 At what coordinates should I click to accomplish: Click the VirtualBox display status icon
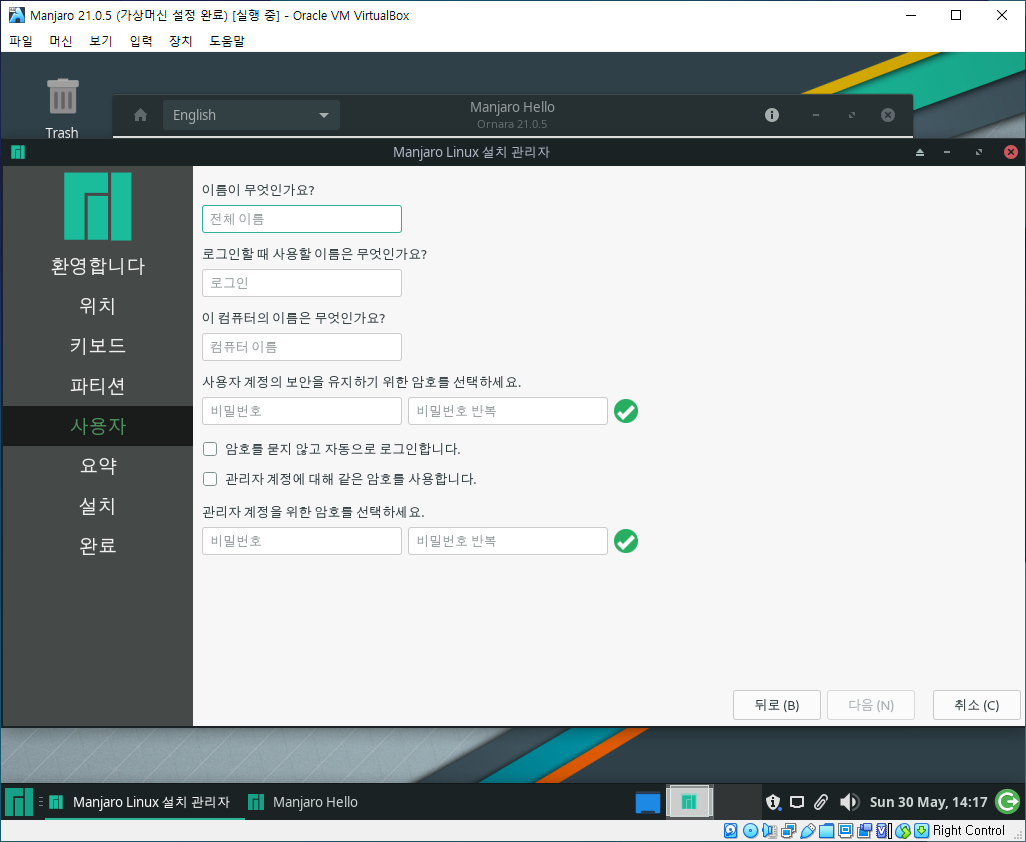pos(845,831)
